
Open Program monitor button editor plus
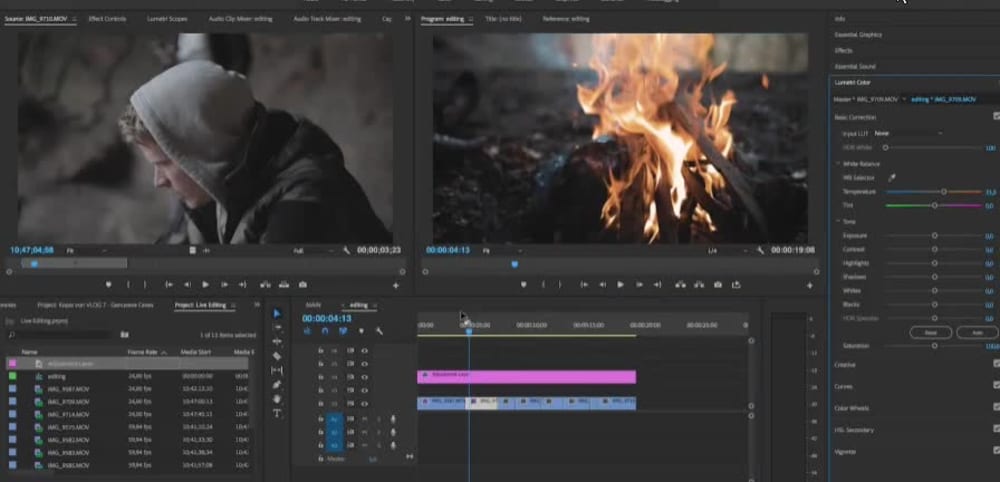click(810, 286)
